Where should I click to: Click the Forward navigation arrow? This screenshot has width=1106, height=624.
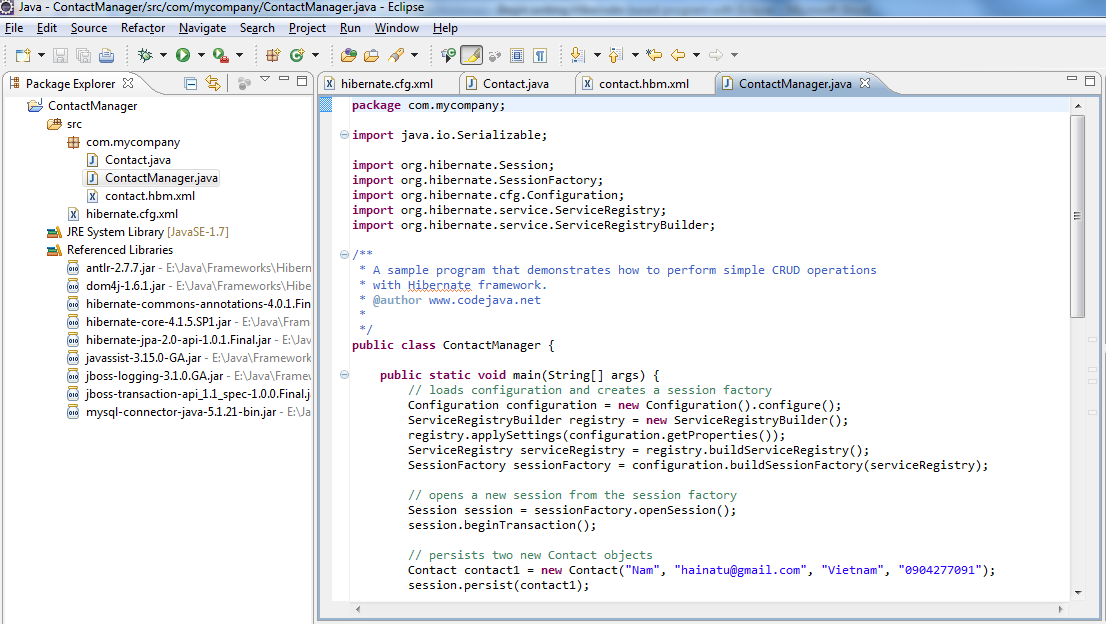[x=716, y=55]
